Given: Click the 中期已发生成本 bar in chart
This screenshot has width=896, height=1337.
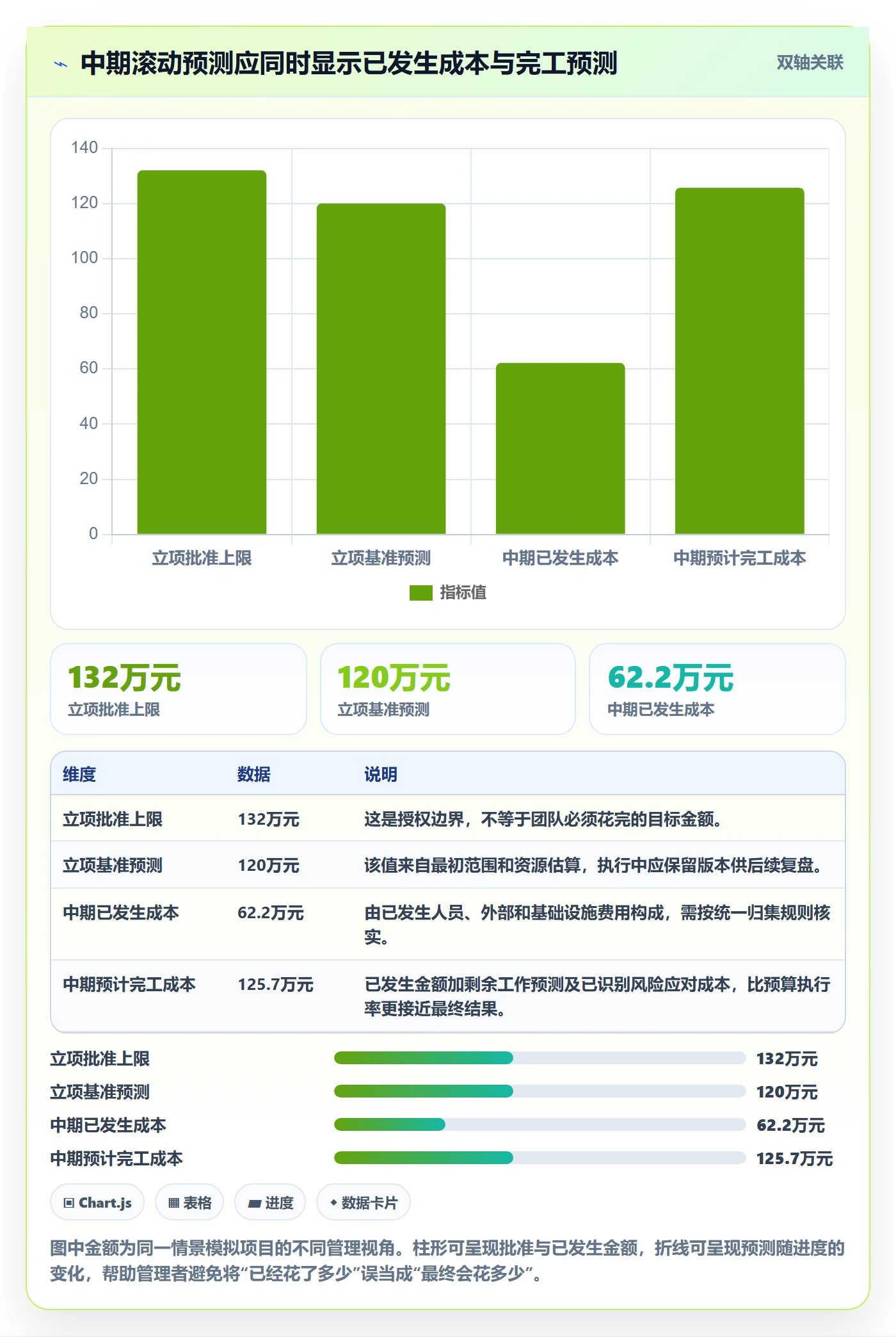Looking at the screenshot, I should (560, 448).
